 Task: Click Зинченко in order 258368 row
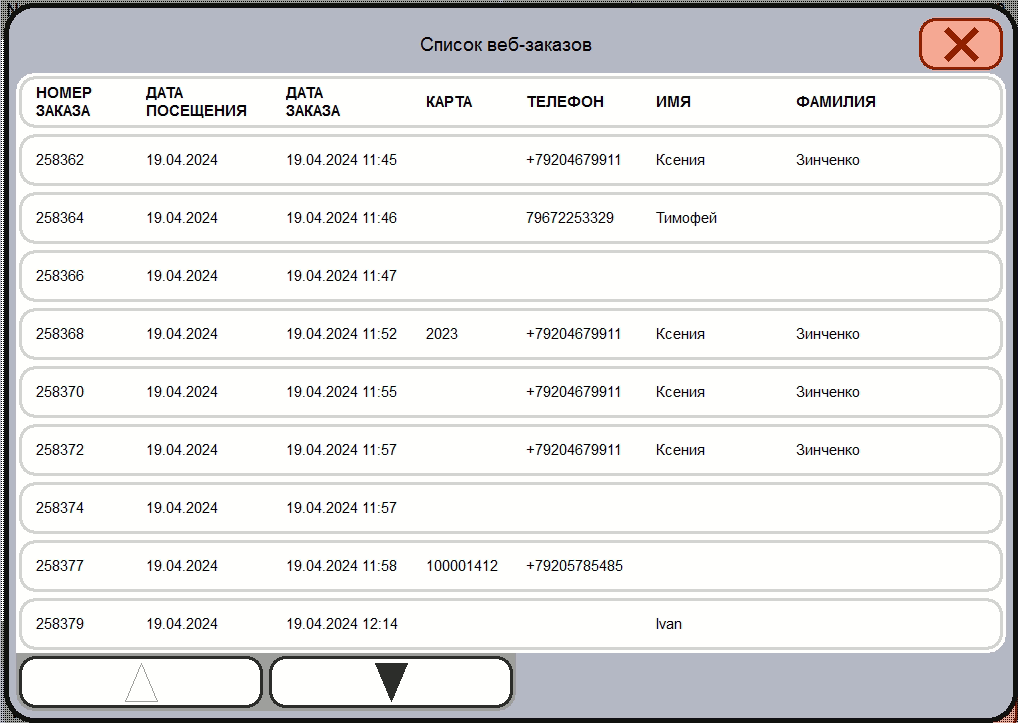pos(828,334)
